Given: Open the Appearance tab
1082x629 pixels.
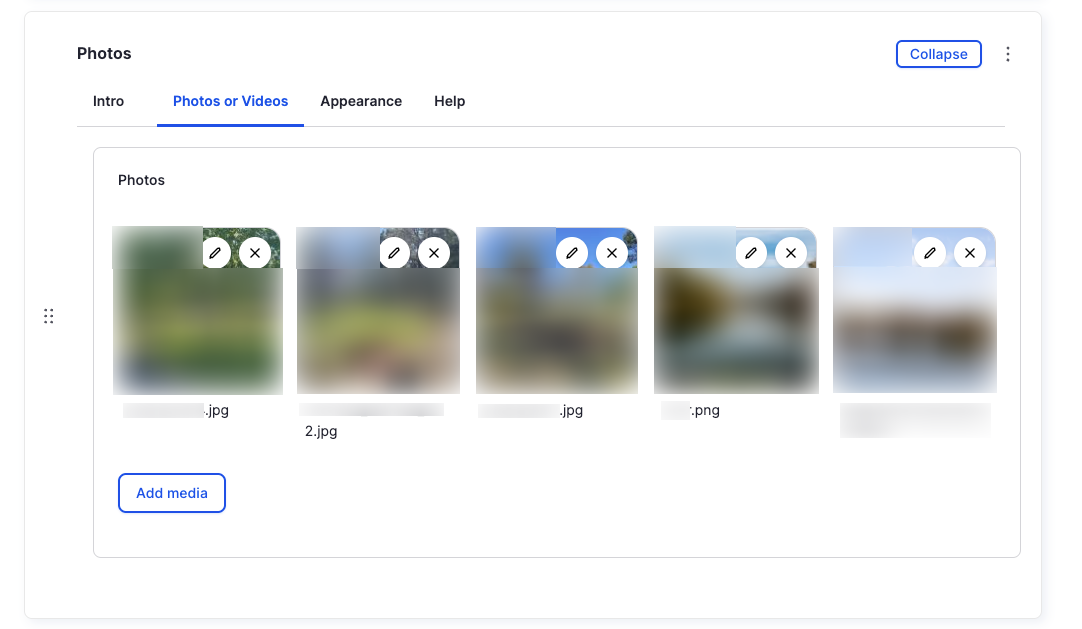Looking at the screenshot, I should pyautogui.click(x=361, y=101).
